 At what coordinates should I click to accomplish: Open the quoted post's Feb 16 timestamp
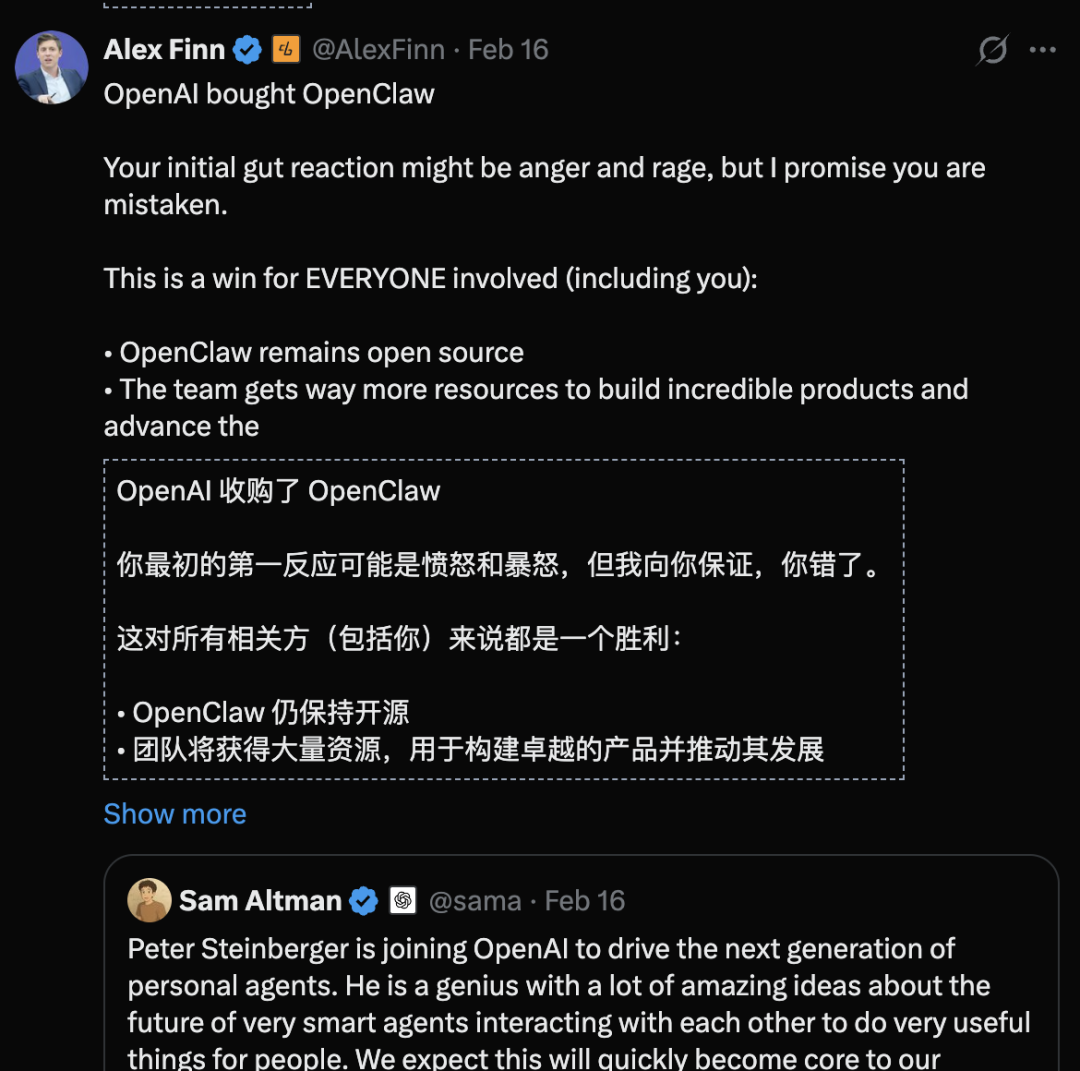click(x=585, y=901)
